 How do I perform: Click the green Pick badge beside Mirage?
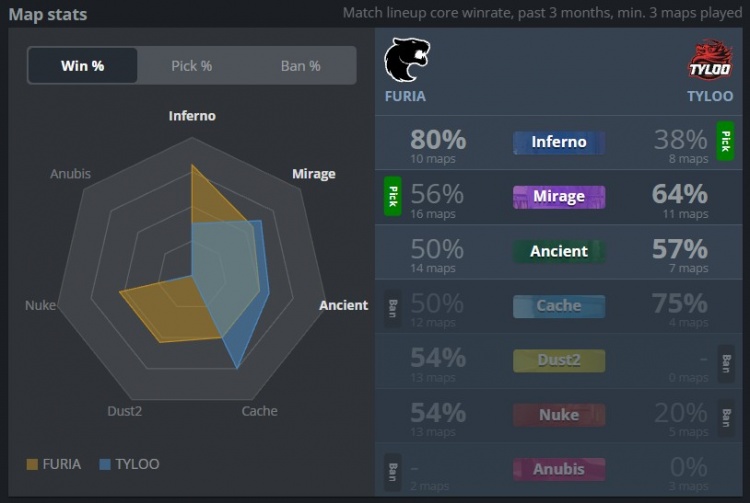[393, 196]
